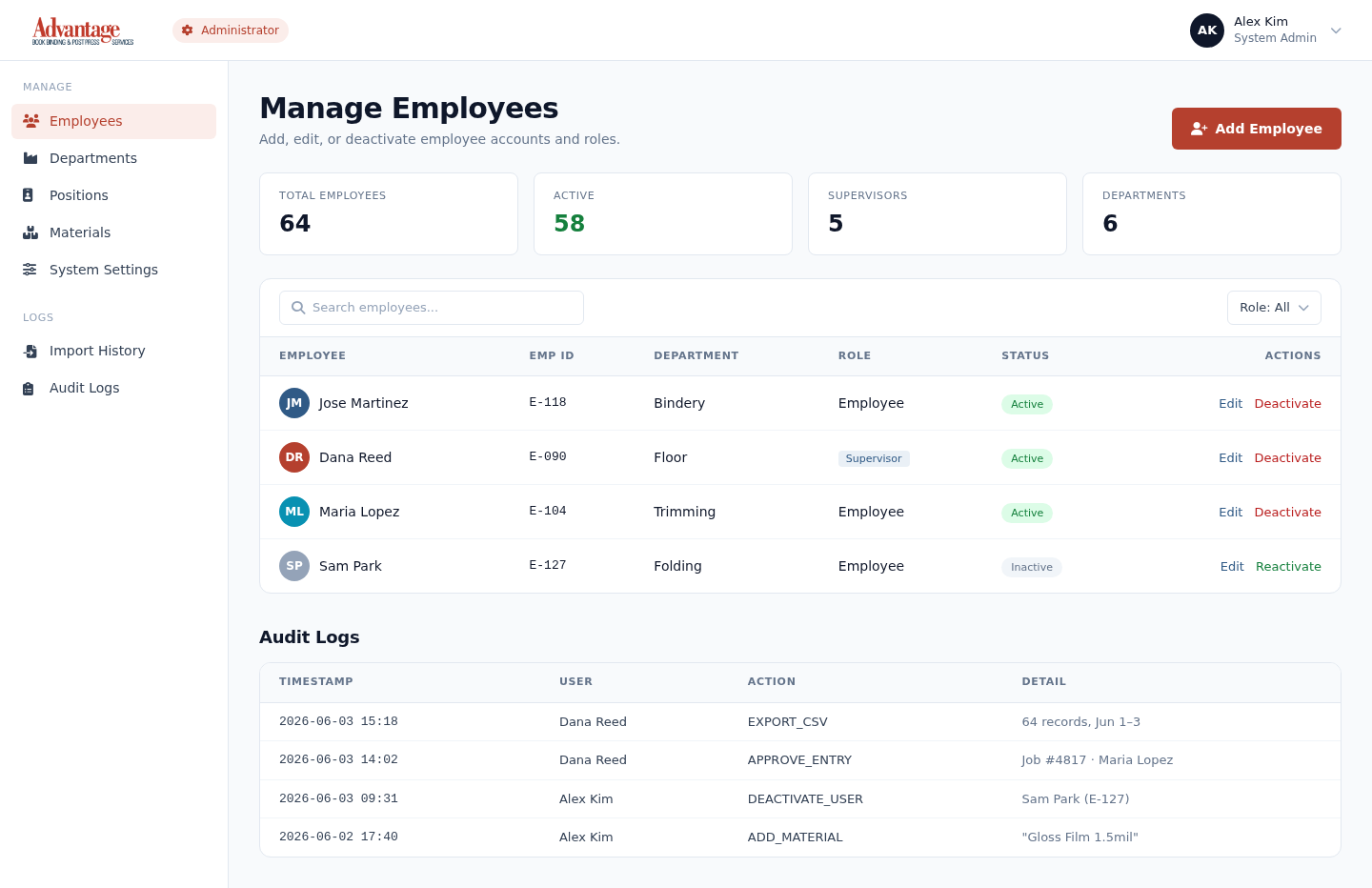1372x888 pixels.
Task: Edit Maria Lopez's record
Action: pyautogui.click(x=1230, y=513)
